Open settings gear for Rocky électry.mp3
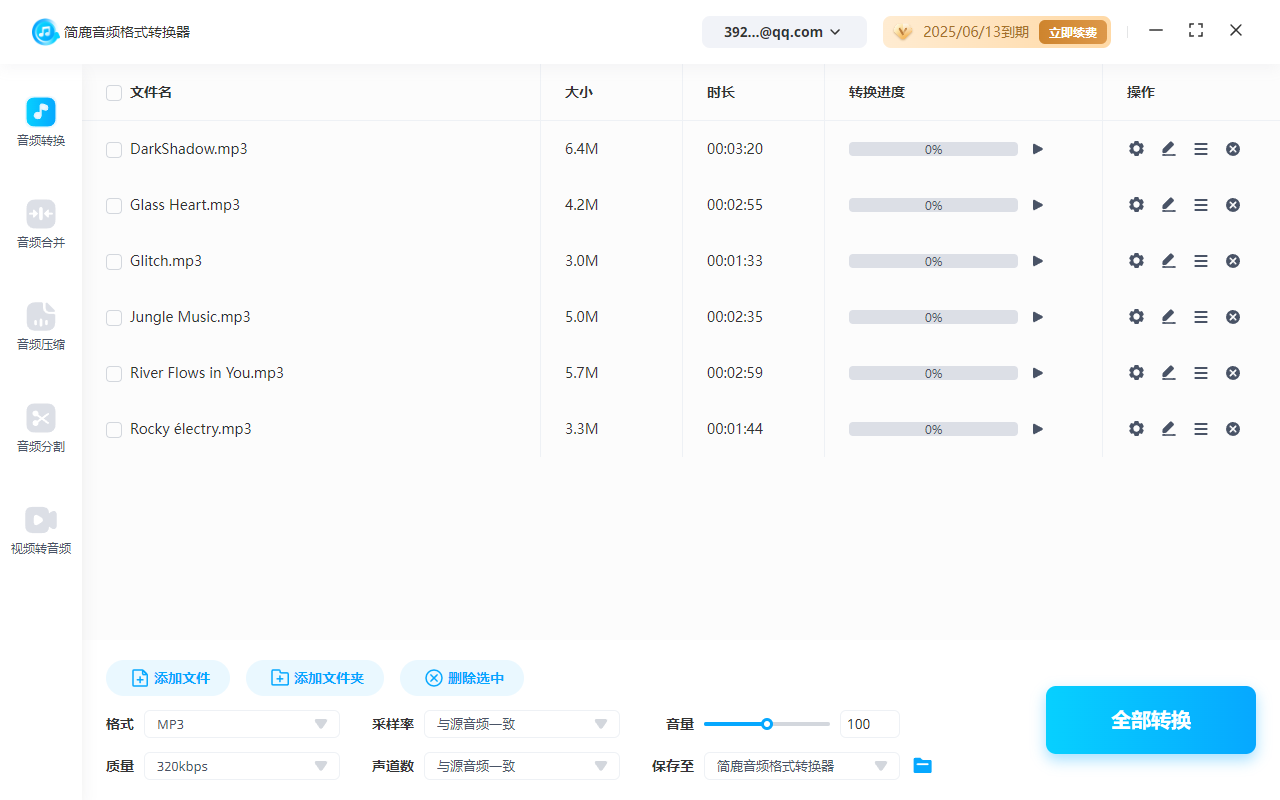Screen dimensions: 1280x800 pos(1136,429)
